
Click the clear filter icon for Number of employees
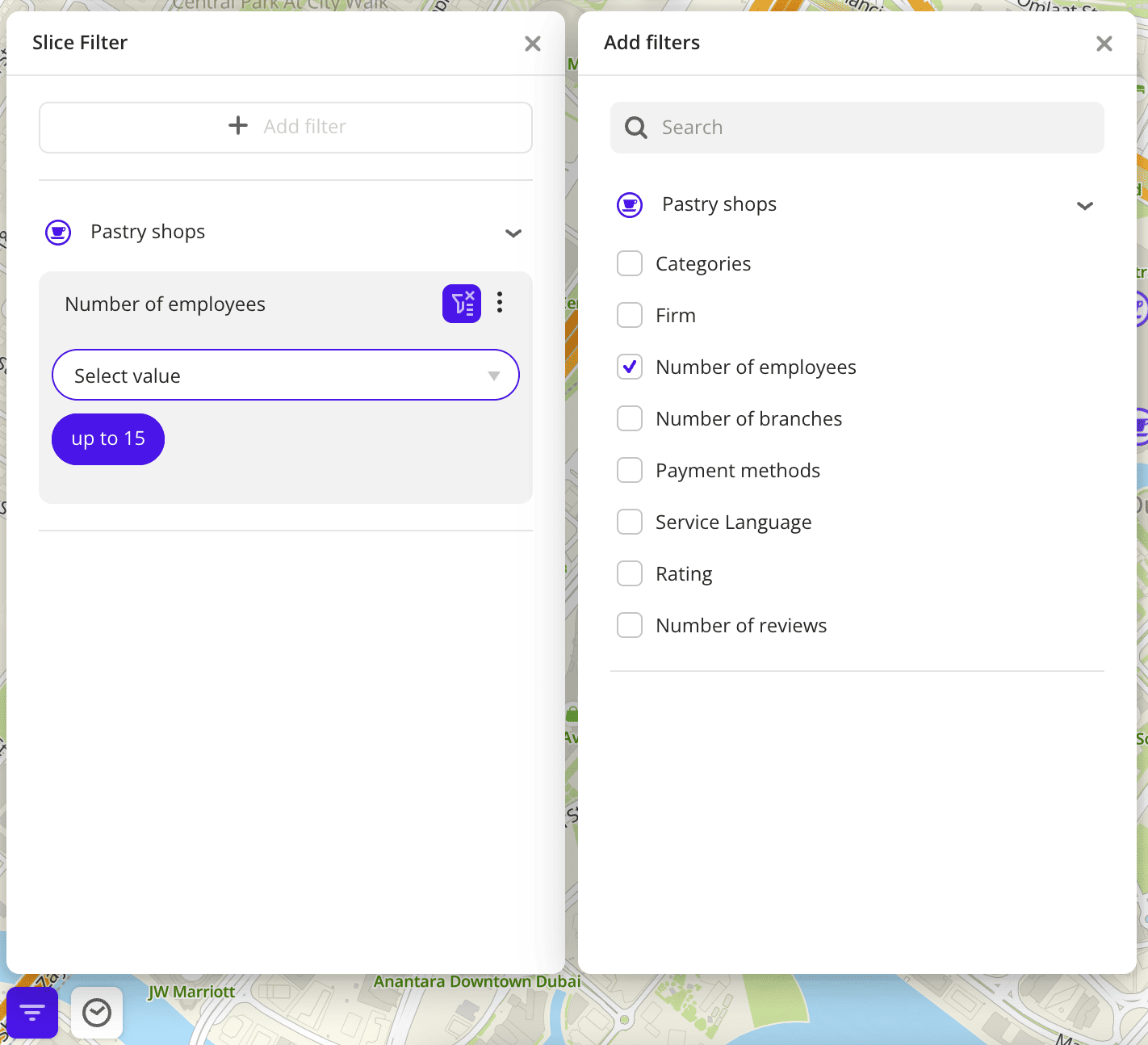pyautogui.click(x=461, y=304)
